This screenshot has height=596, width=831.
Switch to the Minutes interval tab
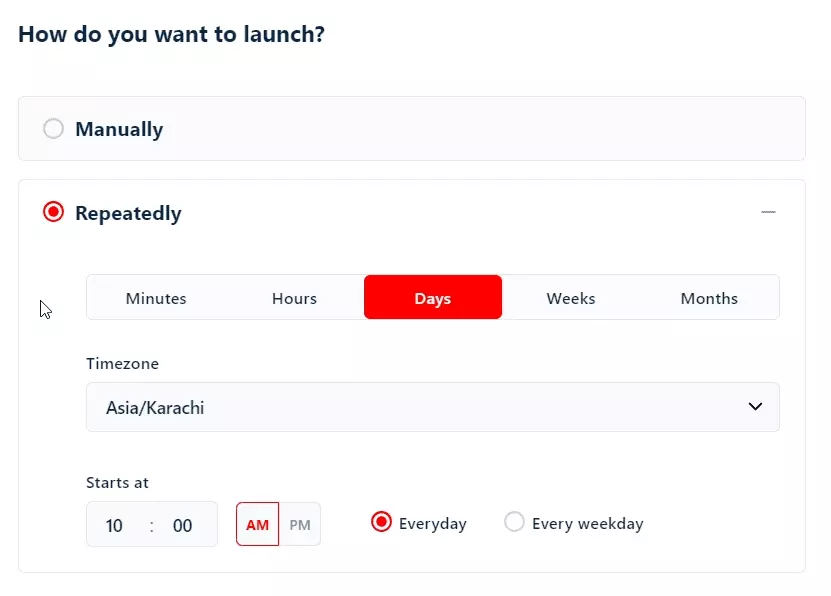156,298
